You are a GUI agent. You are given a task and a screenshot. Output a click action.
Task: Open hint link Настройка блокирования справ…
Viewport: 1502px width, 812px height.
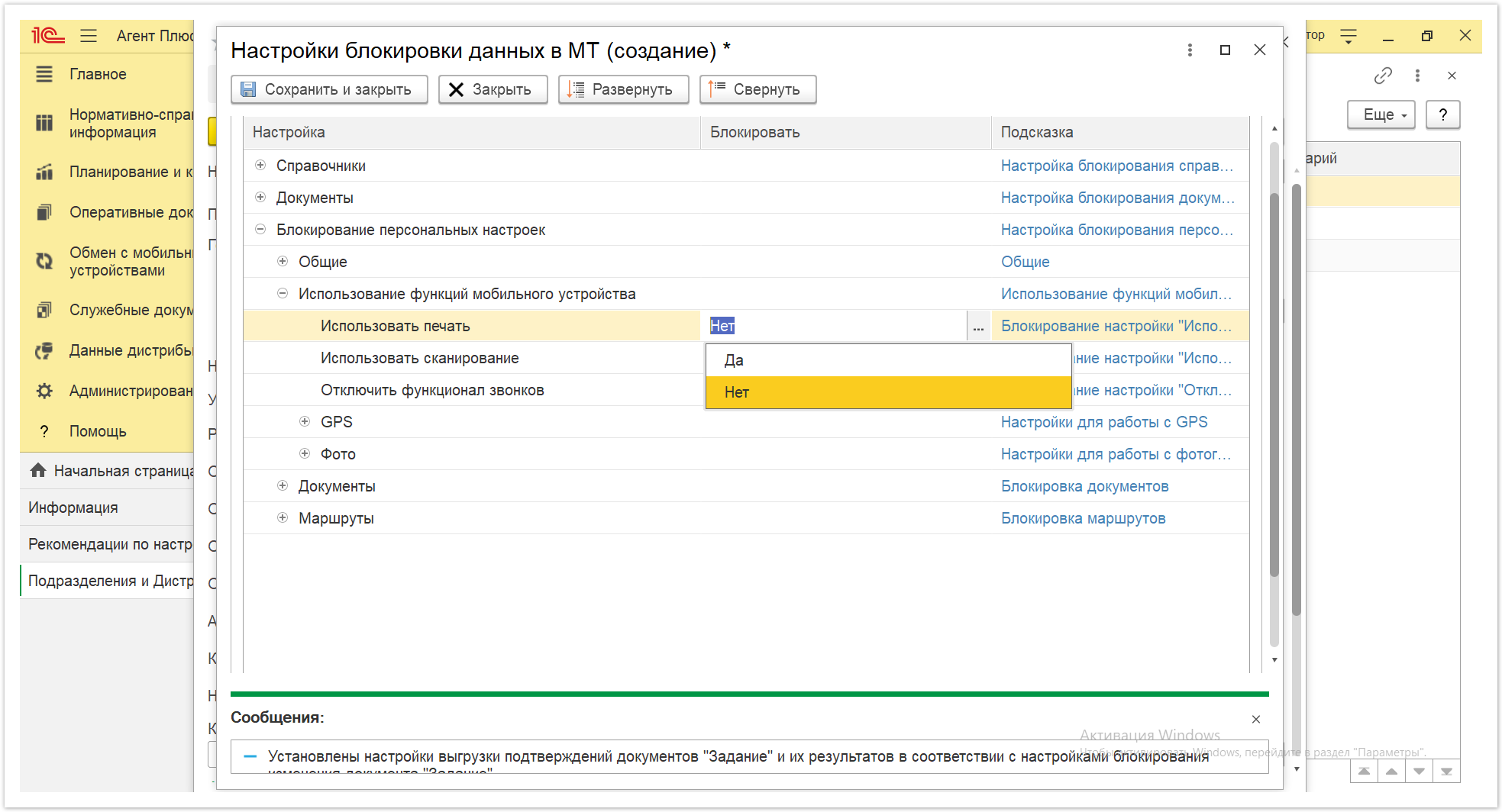pyautogui.click(x=1117, y=166)
